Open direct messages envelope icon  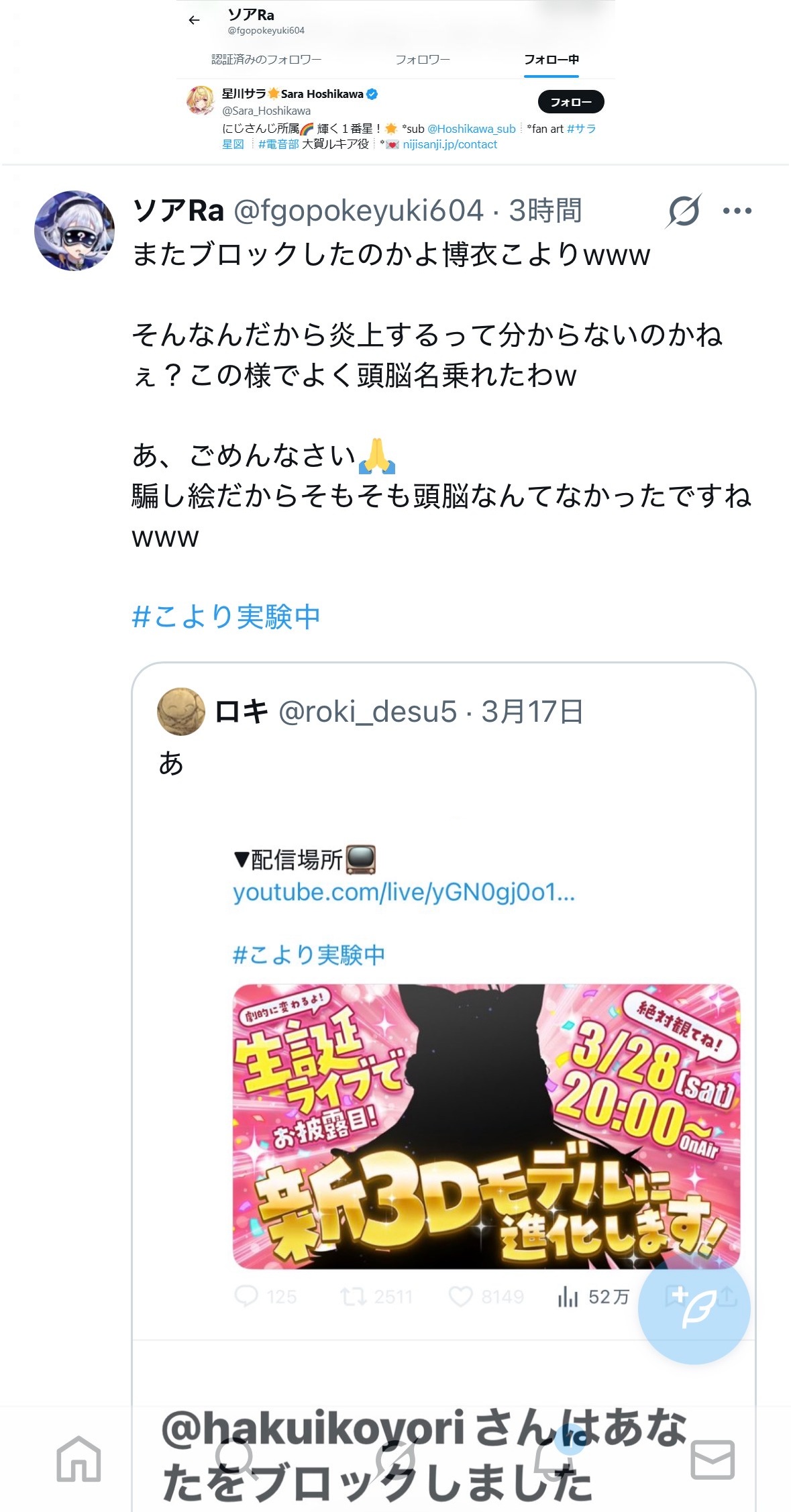713,1459
